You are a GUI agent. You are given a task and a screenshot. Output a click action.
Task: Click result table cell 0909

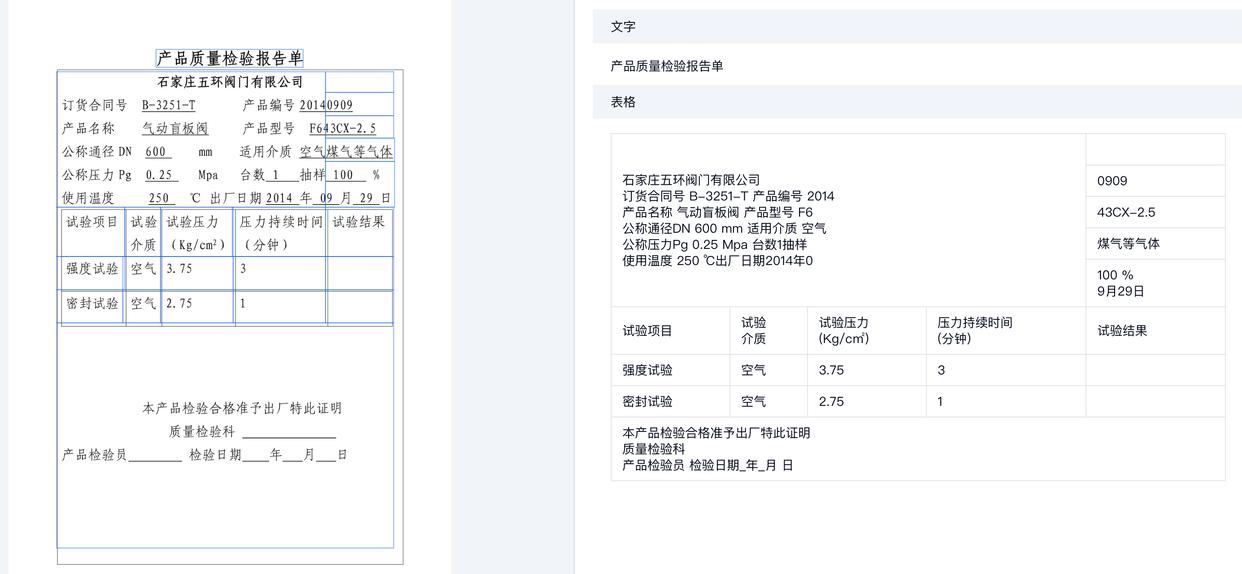point(1155,181)
